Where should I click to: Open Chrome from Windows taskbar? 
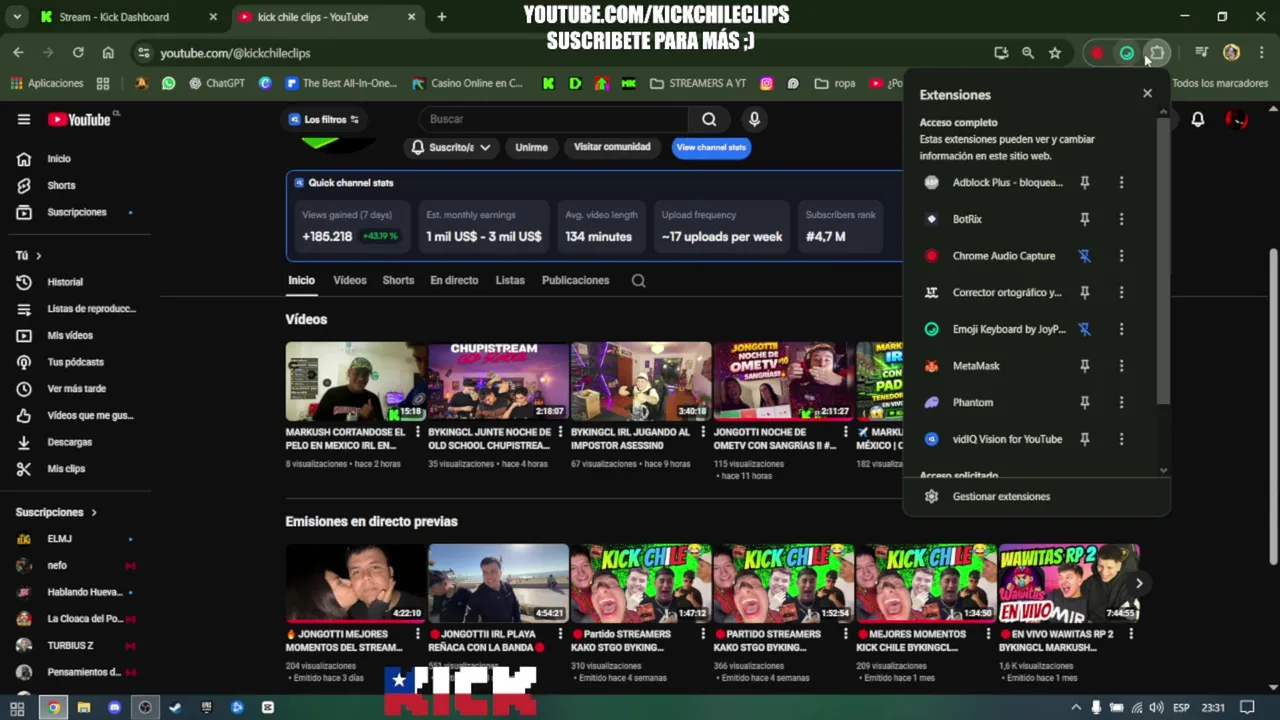pos(53,707)
